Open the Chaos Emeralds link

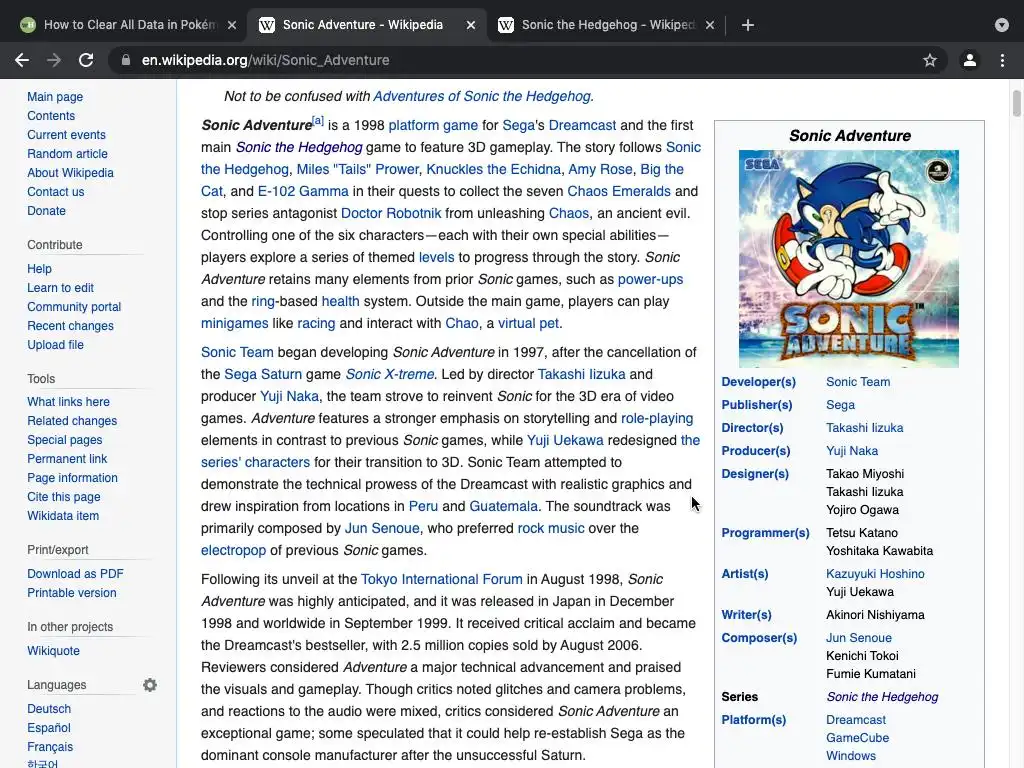[x=618, y=191]
